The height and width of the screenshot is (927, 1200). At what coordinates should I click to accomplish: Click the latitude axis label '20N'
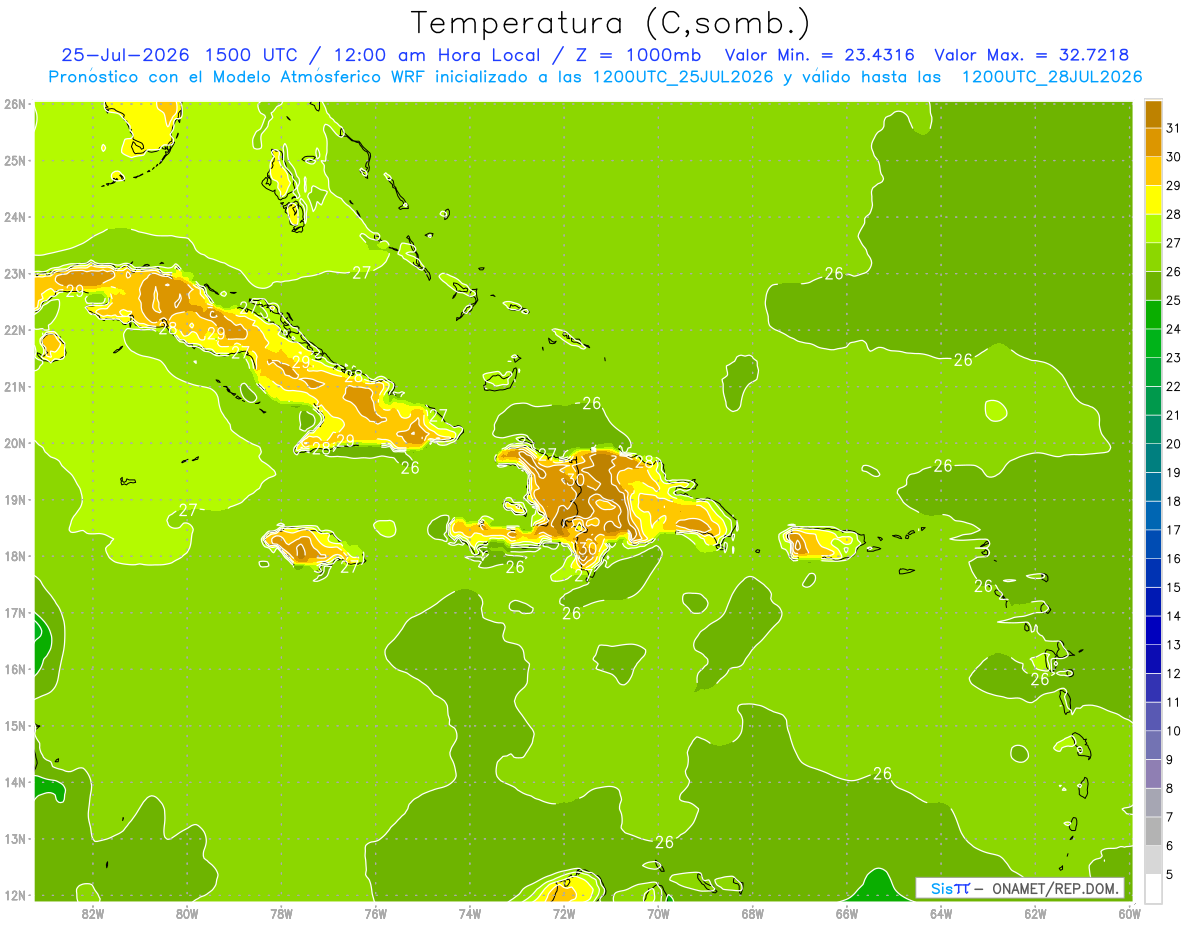coord(14,443)
